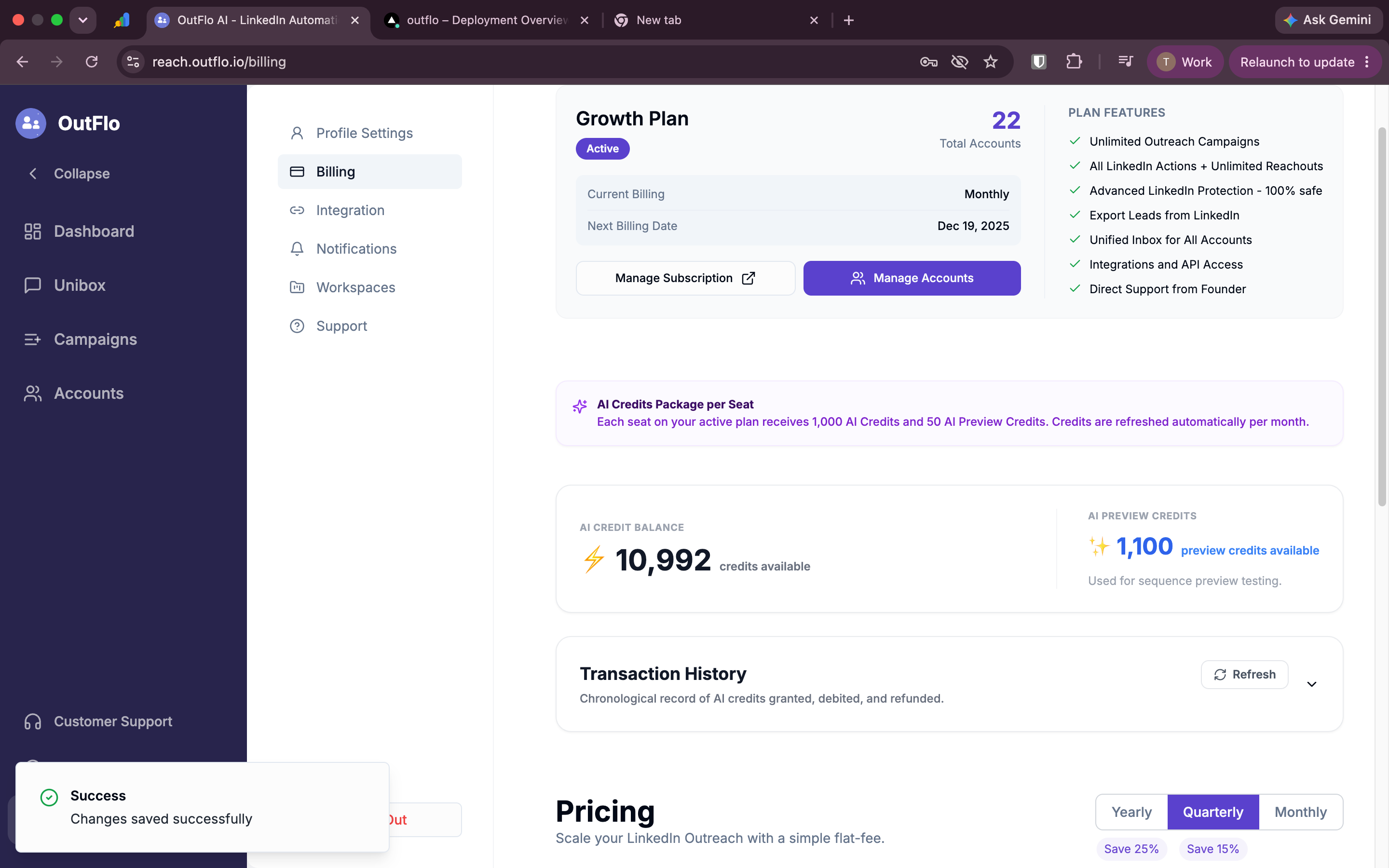This screenshot has width=1389, height=868.
Task: Close the New tab tab
Action: [814, 20]
